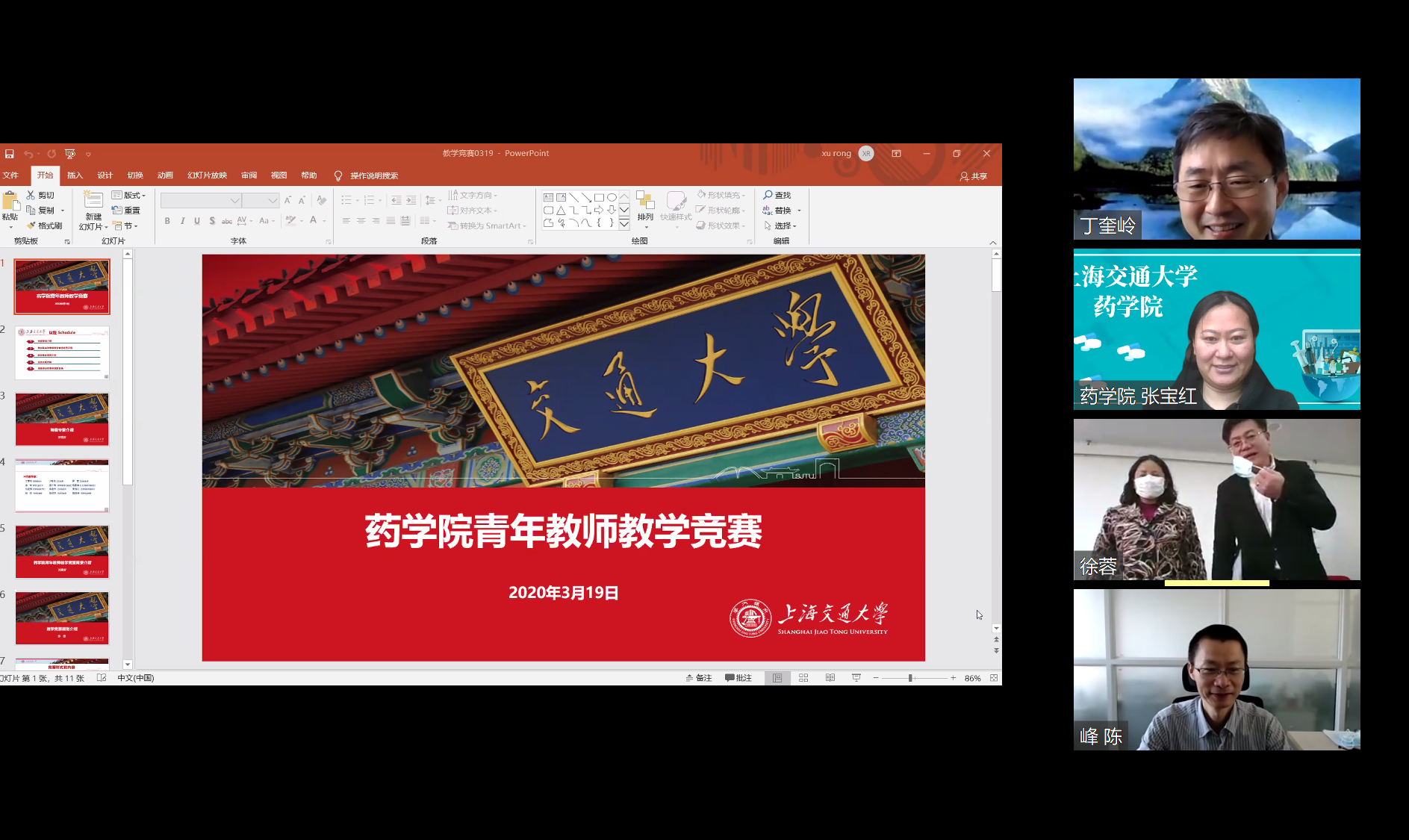
Task: Click the zoom slider handle
Action: 910,678
